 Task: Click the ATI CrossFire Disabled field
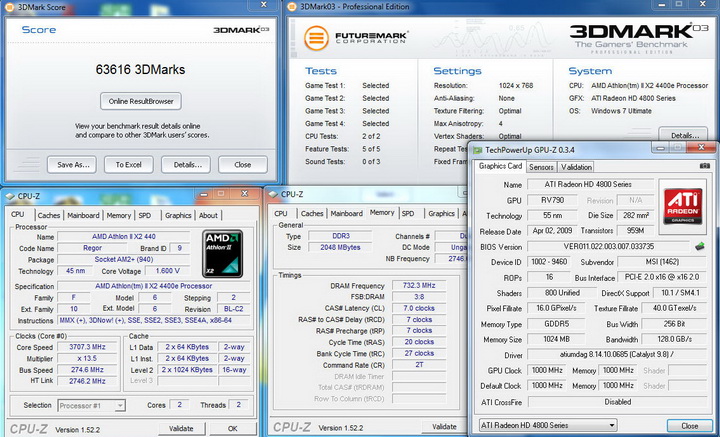(x=617, y=402)
